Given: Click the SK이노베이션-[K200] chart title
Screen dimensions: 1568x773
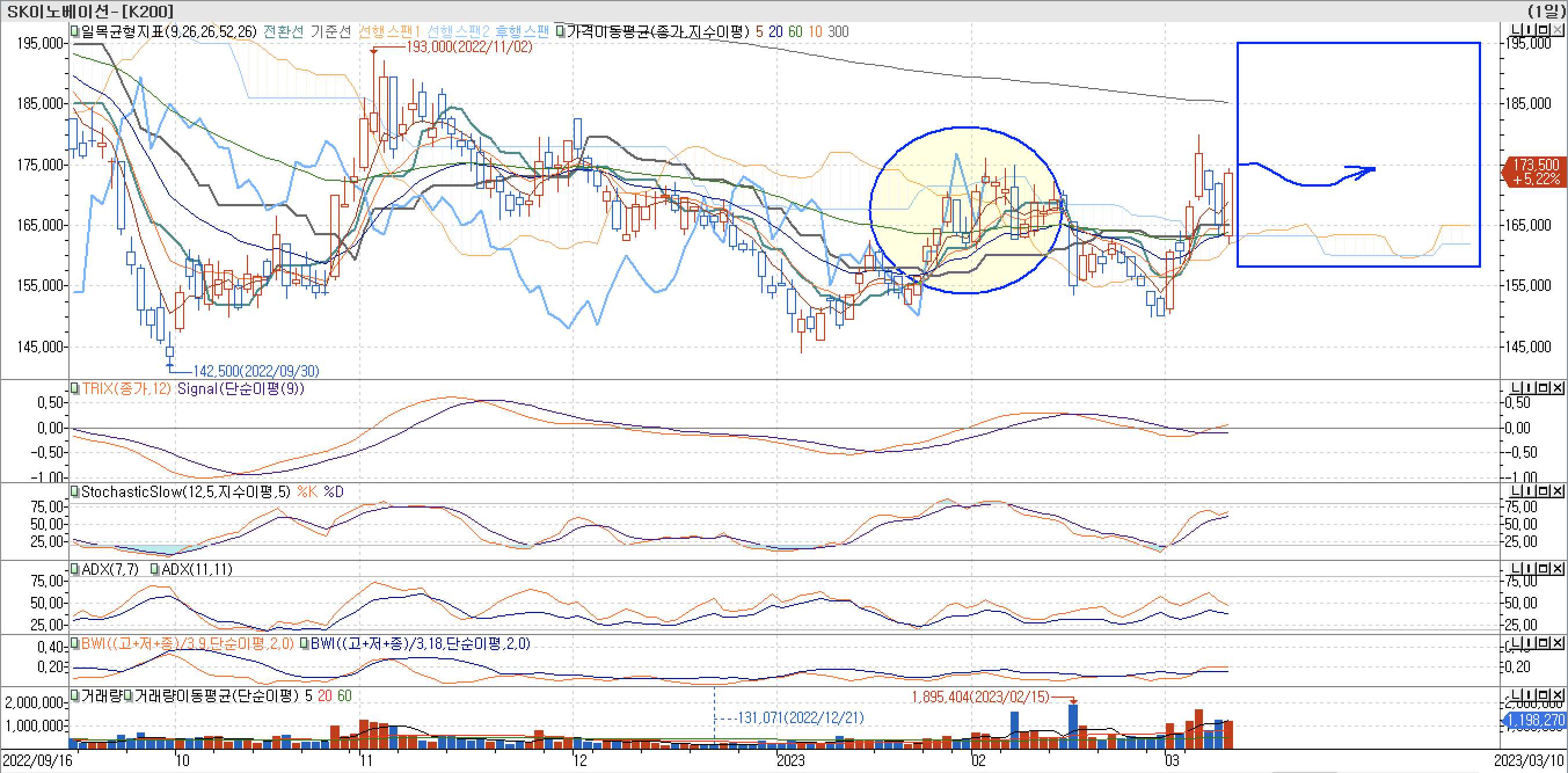Looking at the screenshot, I should pos(90,11).
